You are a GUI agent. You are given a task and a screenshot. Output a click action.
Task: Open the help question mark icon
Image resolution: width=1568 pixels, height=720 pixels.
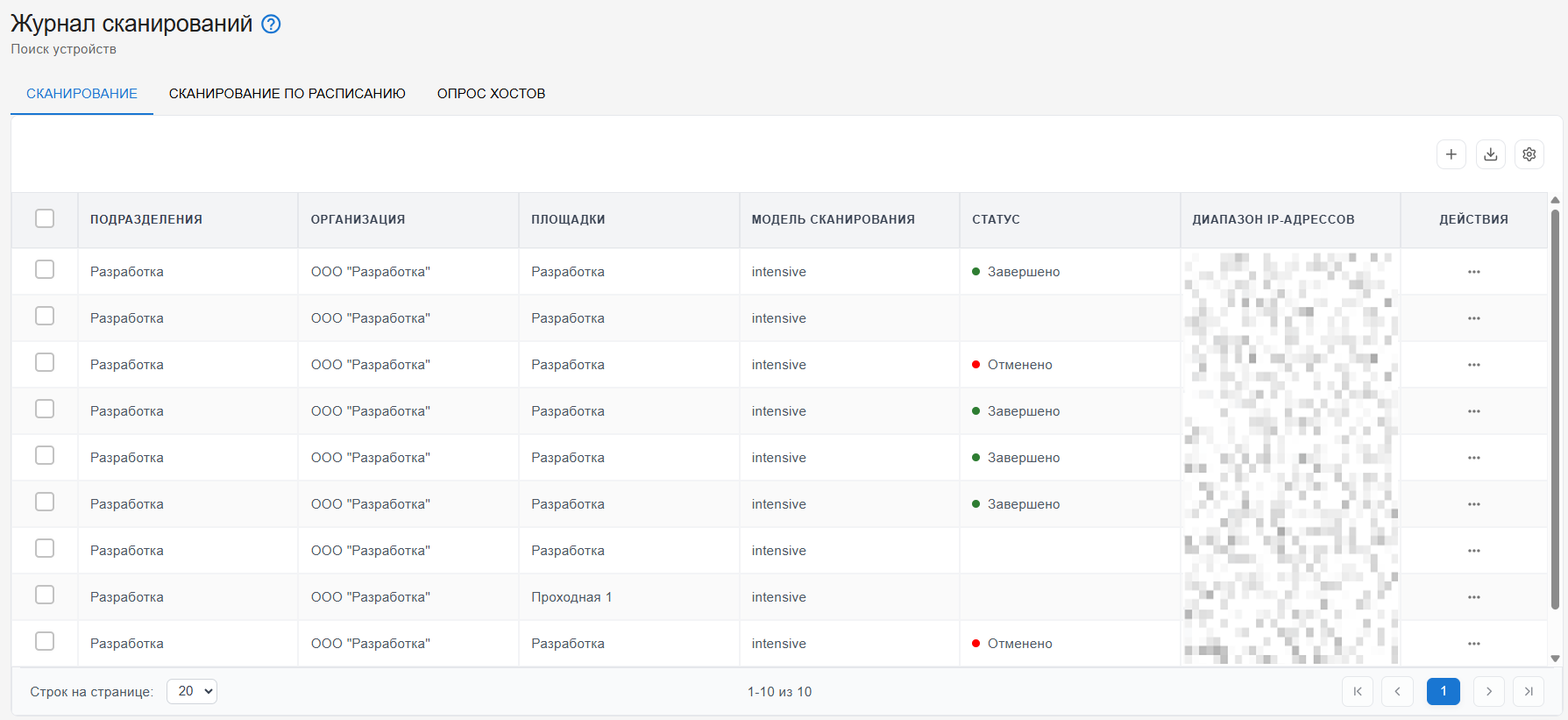[272, 25]
